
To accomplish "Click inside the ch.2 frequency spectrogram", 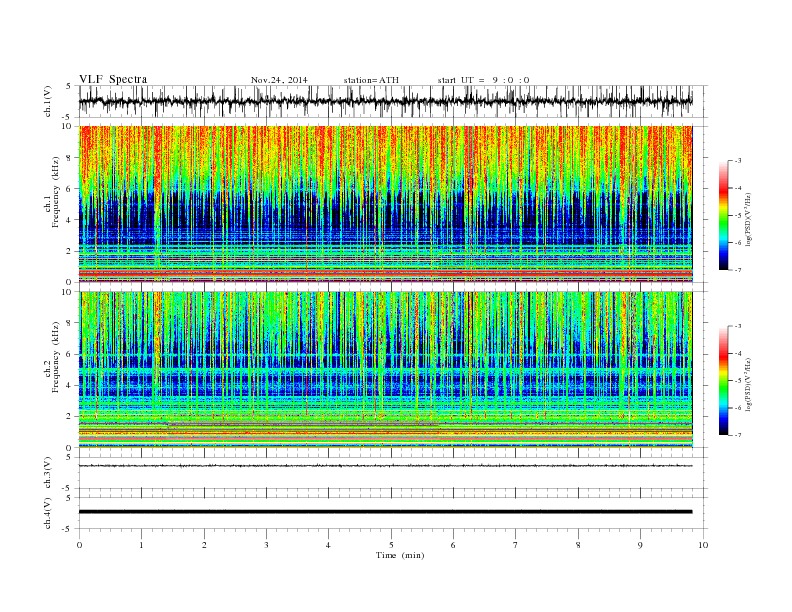I will [x=385, y=369].
